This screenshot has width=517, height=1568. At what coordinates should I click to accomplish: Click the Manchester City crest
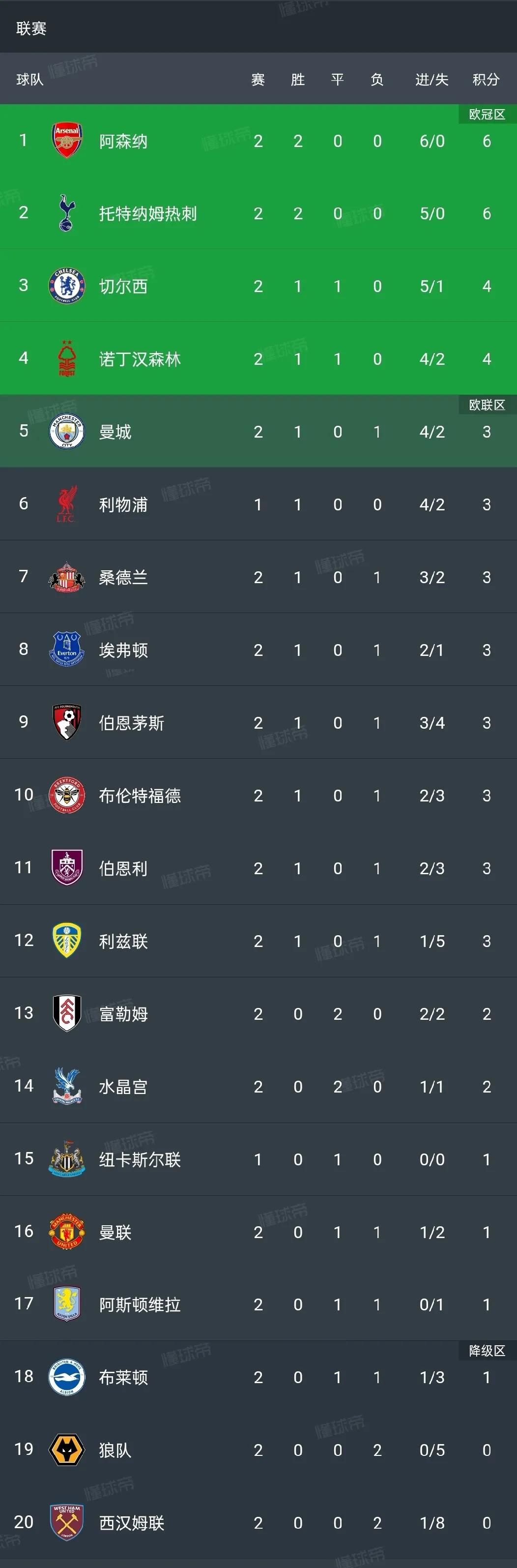[x=67, y=432]
